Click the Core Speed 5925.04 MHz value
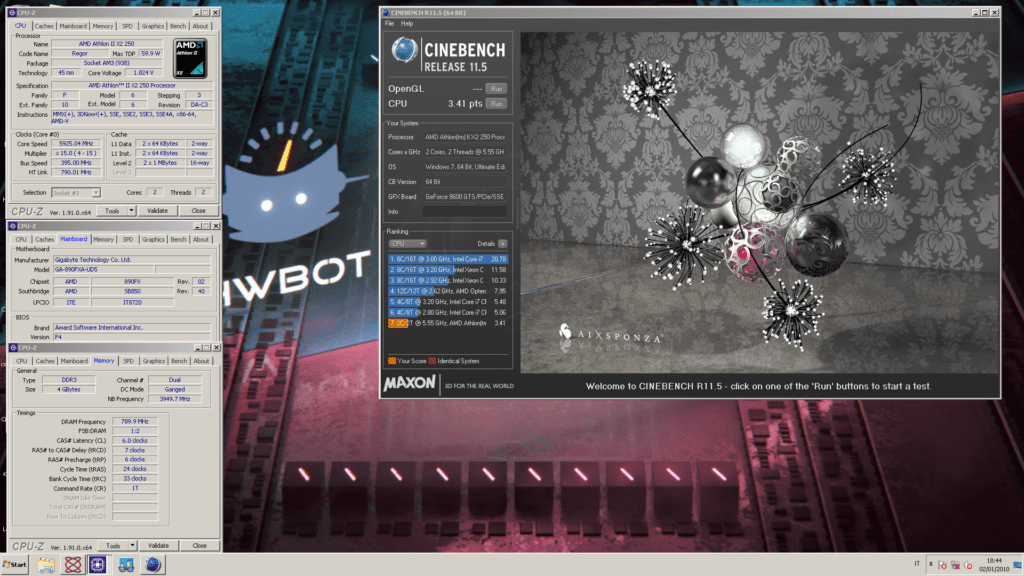 (76, 144)
